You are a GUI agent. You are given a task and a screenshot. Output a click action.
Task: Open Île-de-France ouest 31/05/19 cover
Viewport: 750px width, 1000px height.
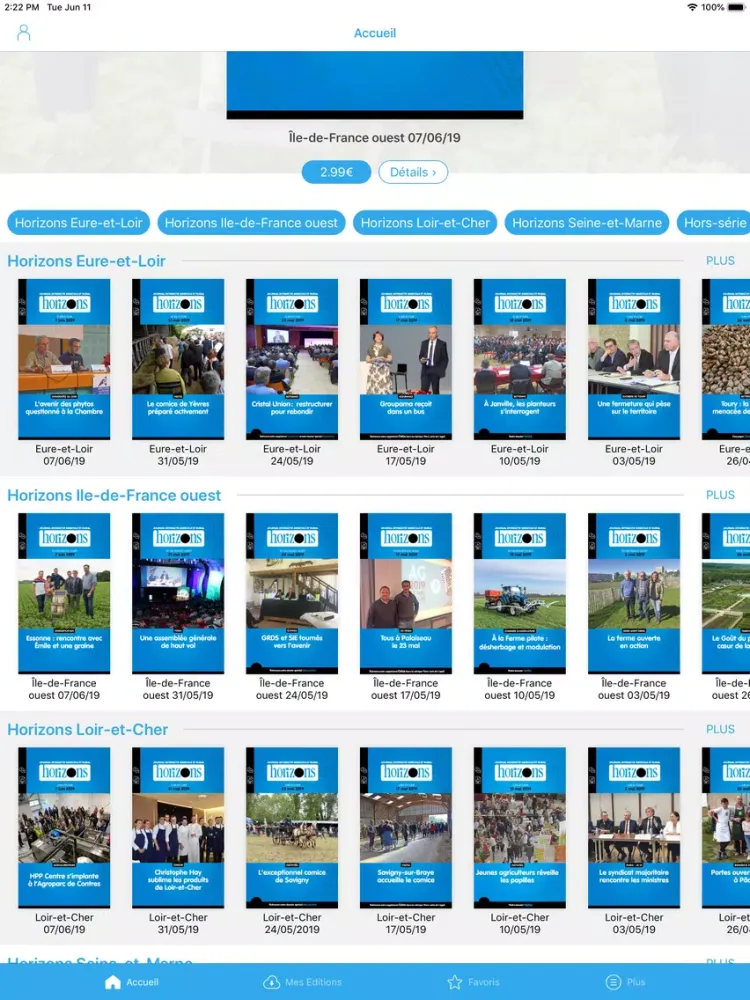click(178, 593)
